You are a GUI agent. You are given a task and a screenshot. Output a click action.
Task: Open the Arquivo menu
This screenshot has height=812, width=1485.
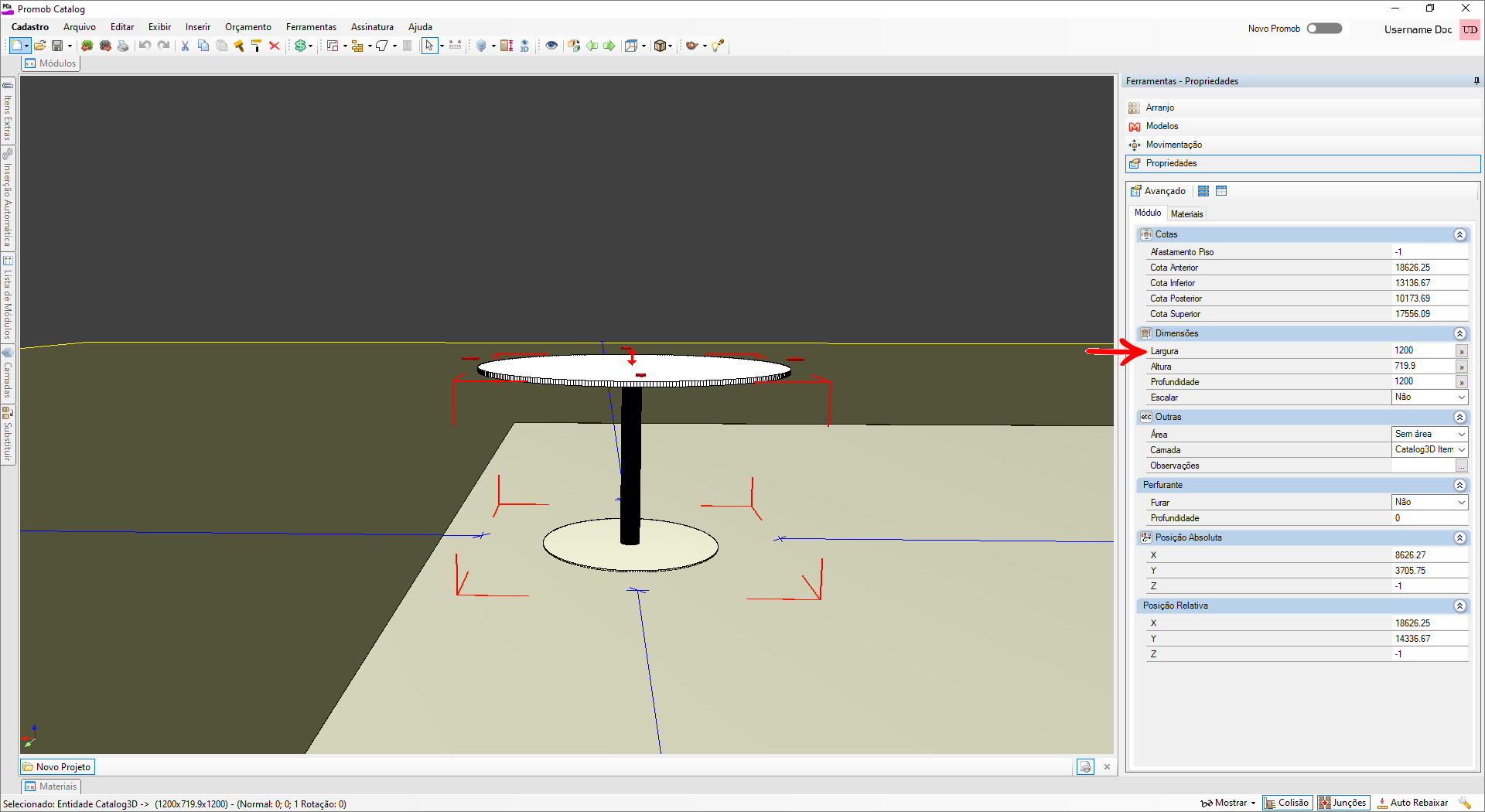pos(80,27)
